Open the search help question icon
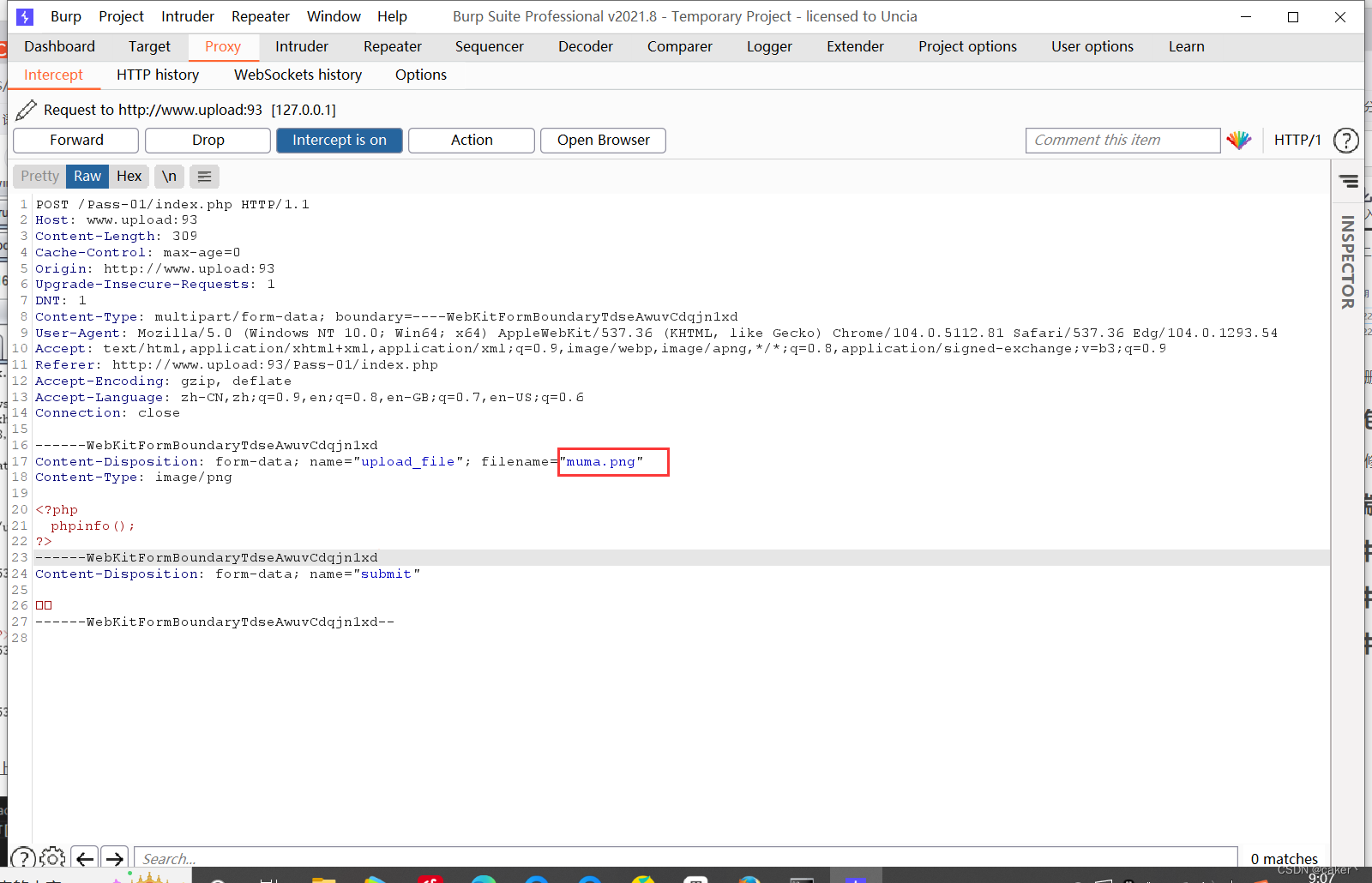This screenshot has height=883, width=1372. (23, 858)
